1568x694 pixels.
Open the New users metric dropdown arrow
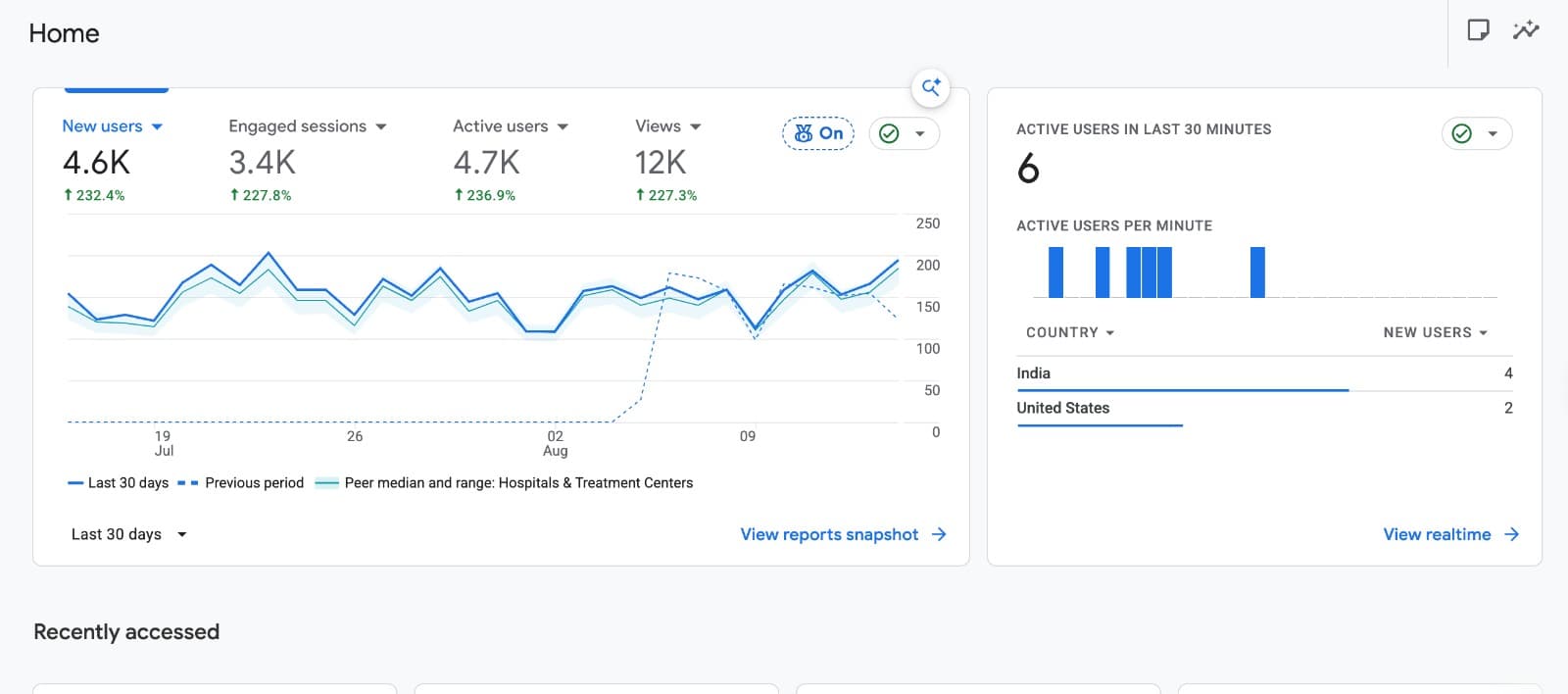[x=157, y=126]
